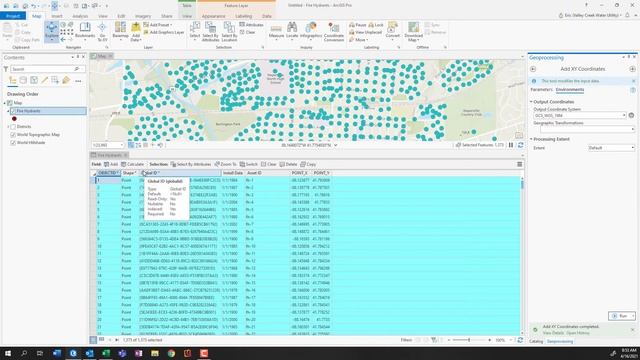
Task: Pause map drawing
Action: [x=511, y=145]
